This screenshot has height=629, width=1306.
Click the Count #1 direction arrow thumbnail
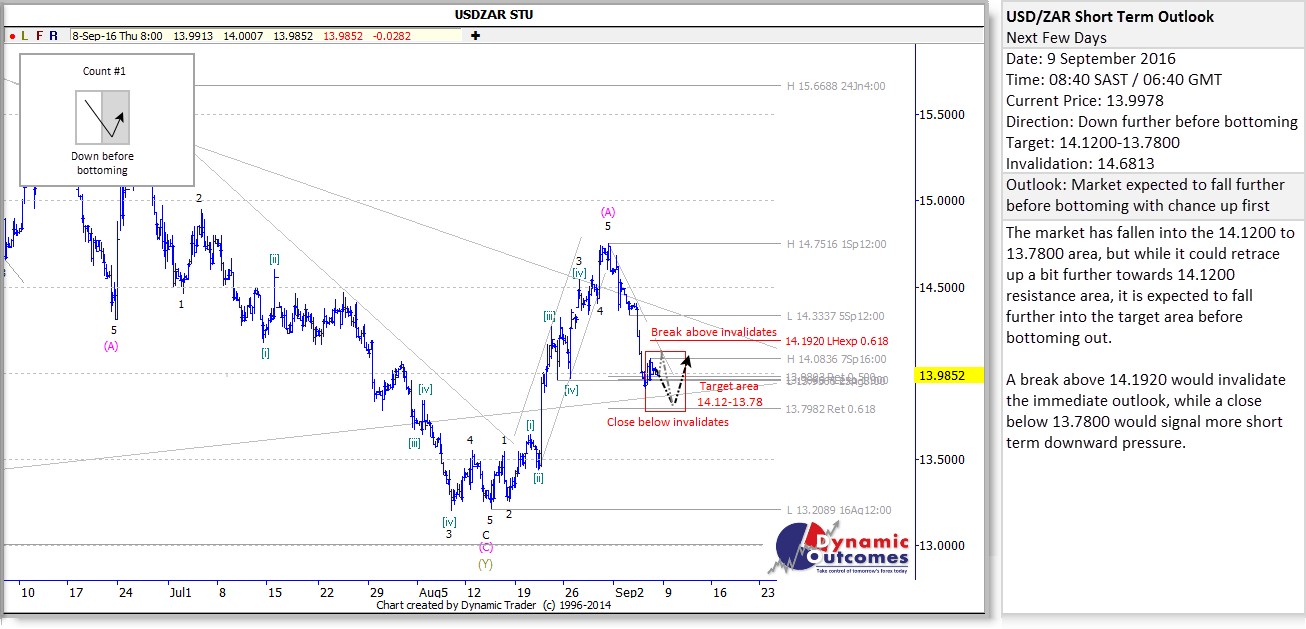pos(103,116)
